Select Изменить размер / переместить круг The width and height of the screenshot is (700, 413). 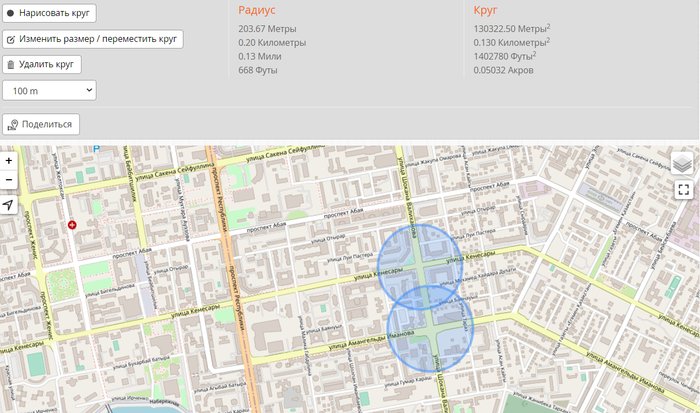point(93,39)
